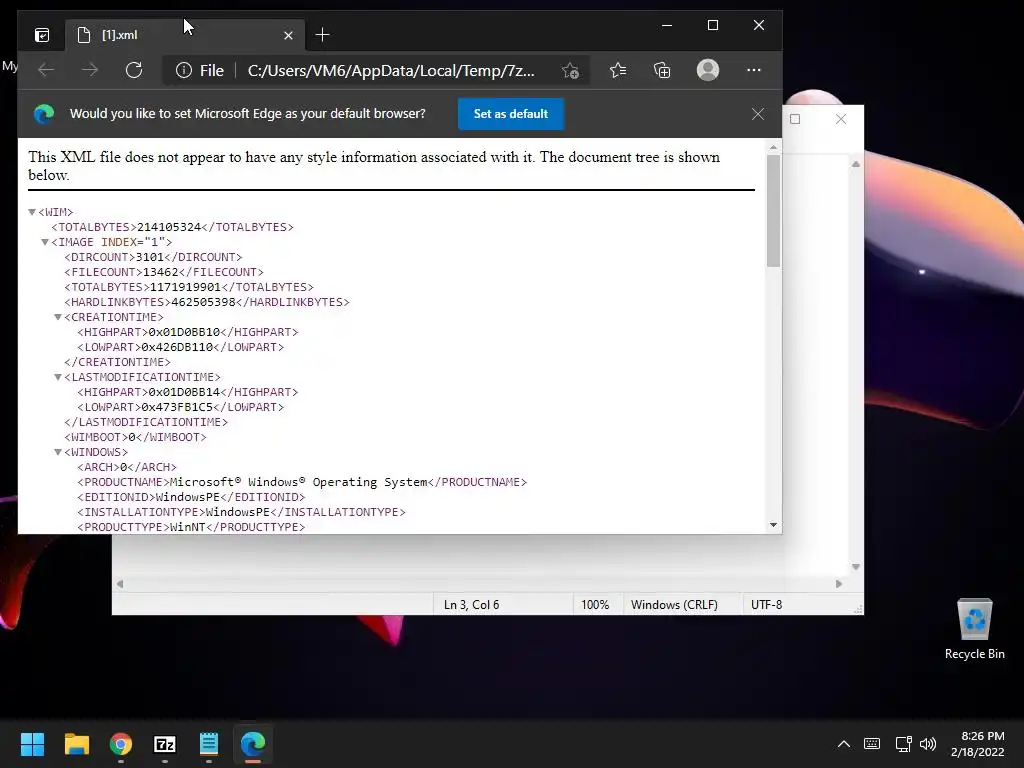The image size is (1024, 768).
Task: Open Edge Settings and more menu
Action: [754, 70]
